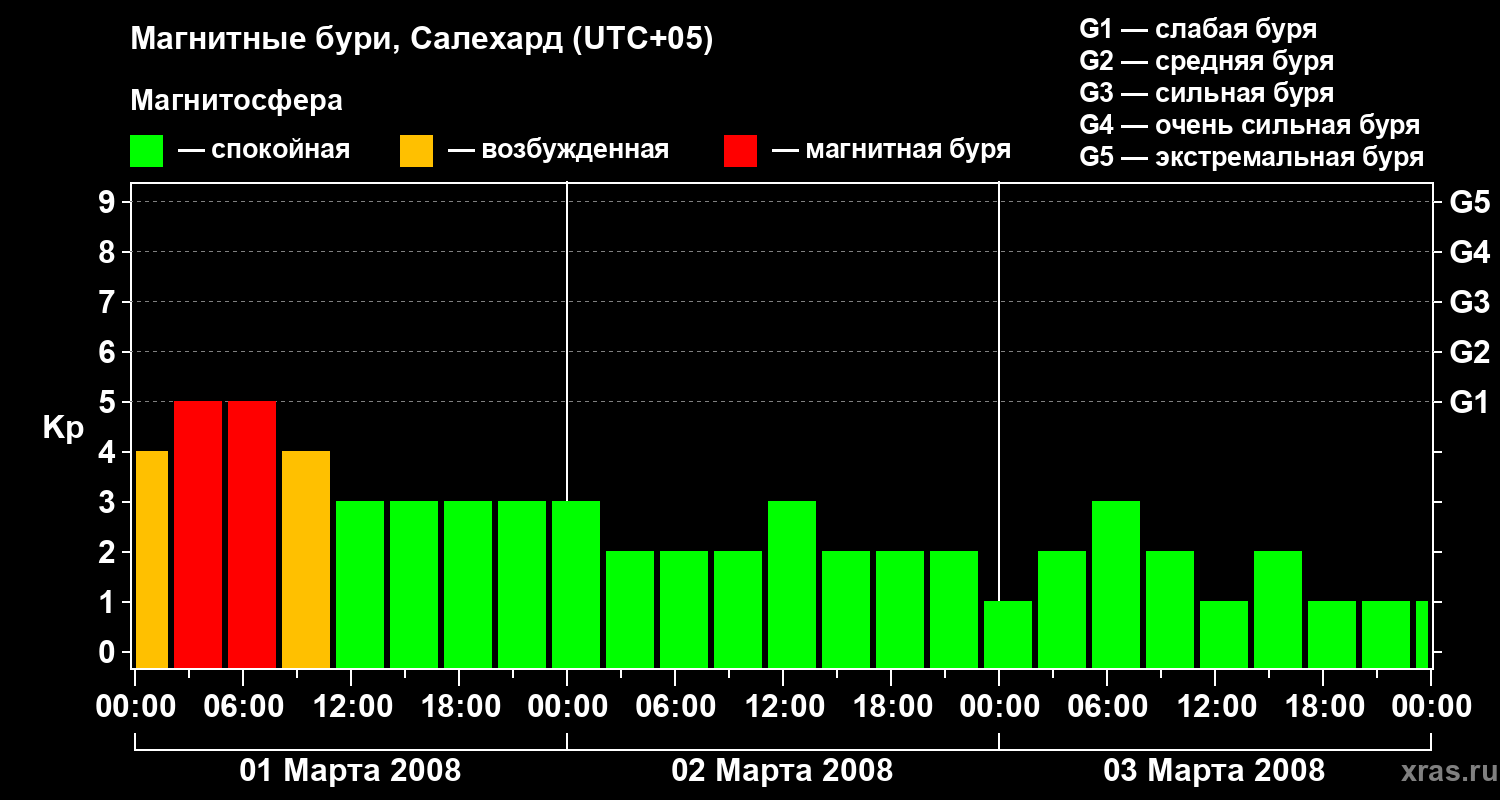Select the orange 'возбужденная' legend swatch
This screenshot has height=800, width=1500.
(x=416, y=151)
